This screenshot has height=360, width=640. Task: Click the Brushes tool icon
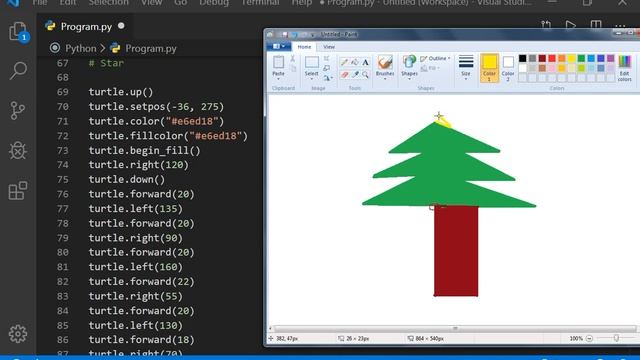click(384, 62)
